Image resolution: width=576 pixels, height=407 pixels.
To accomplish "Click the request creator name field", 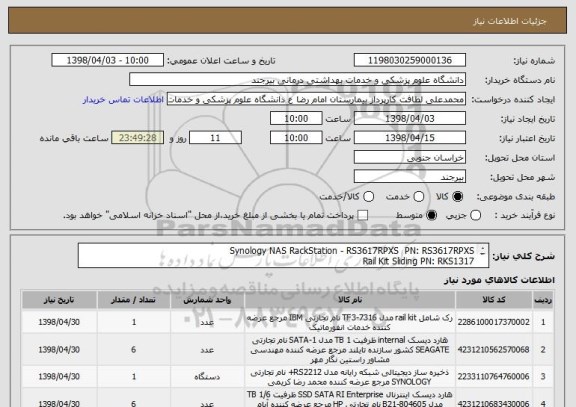I will [x=316, y=99].
